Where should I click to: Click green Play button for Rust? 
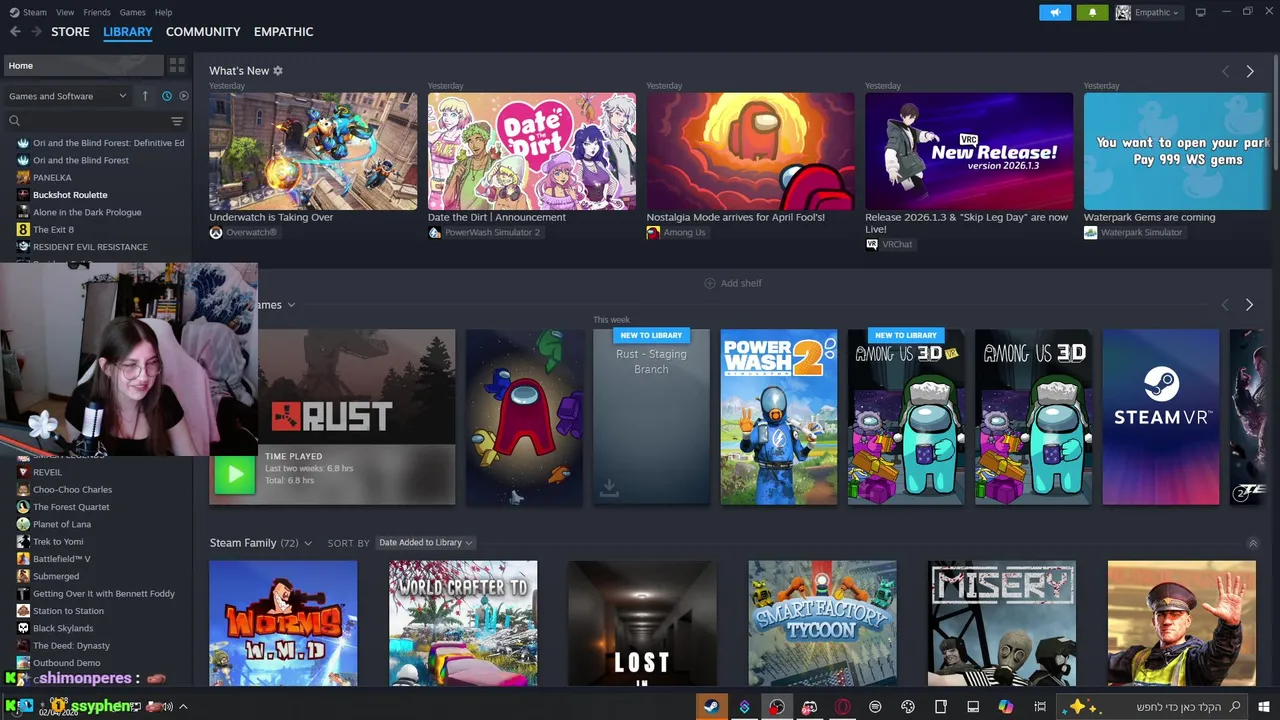[x=235, y=474]
